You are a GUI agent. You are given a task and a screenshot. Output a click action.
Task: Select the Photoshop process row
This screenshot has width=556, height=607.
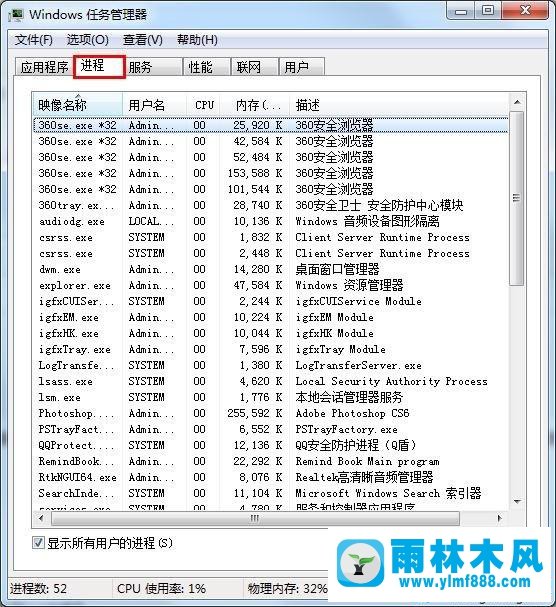(x=271, y=413)
